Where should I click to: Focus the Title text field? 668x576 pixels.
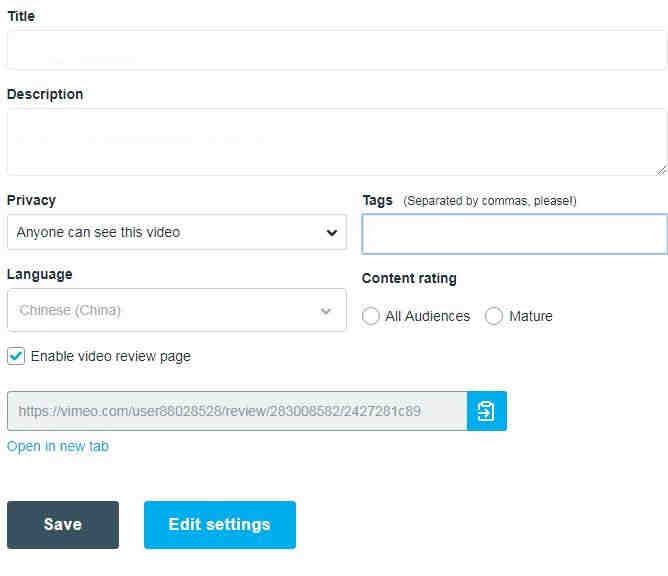(x=336, y=50)
